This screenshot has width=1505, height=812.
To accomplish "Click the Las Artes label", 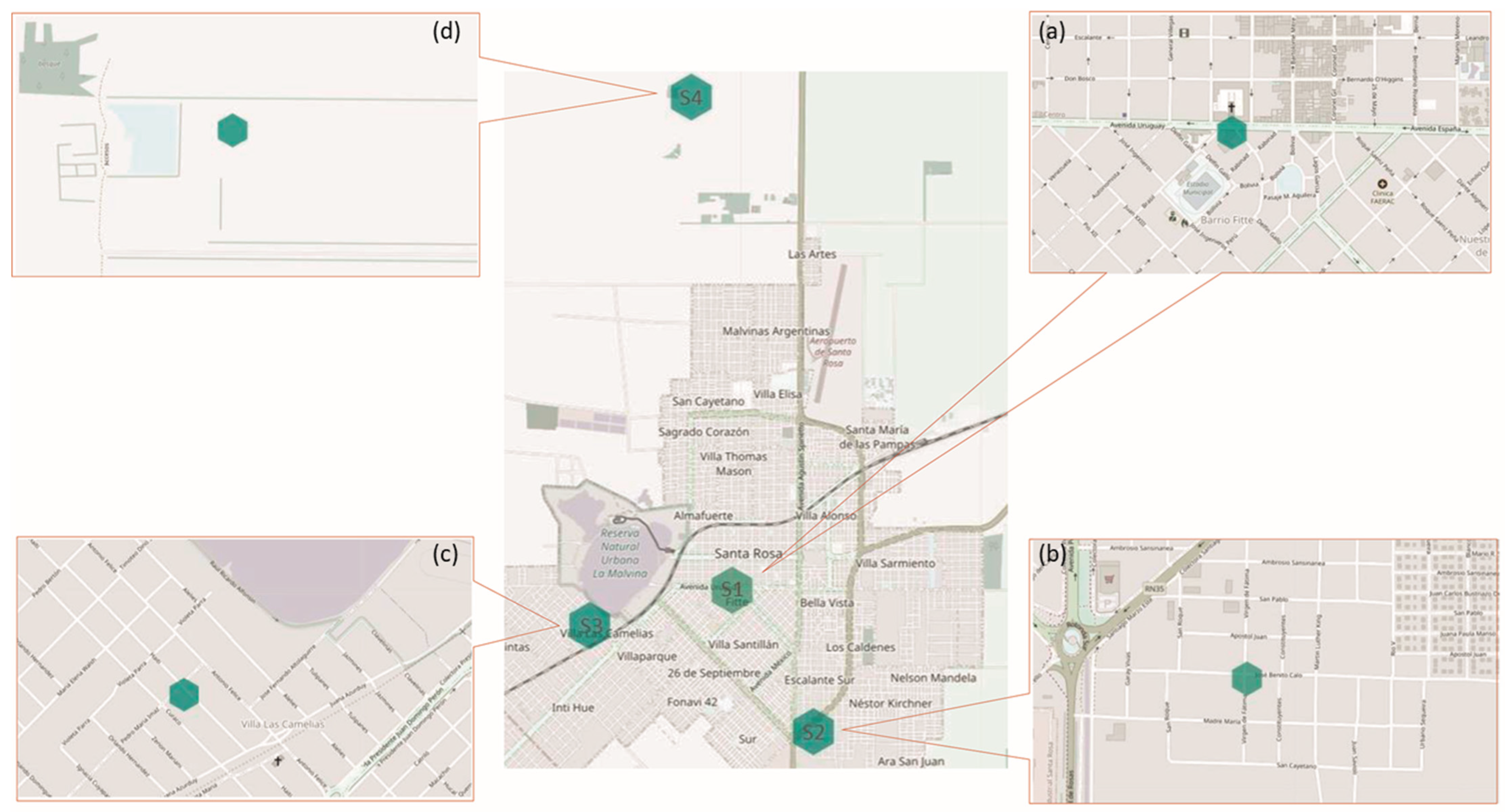I will (x=812, y=254).
